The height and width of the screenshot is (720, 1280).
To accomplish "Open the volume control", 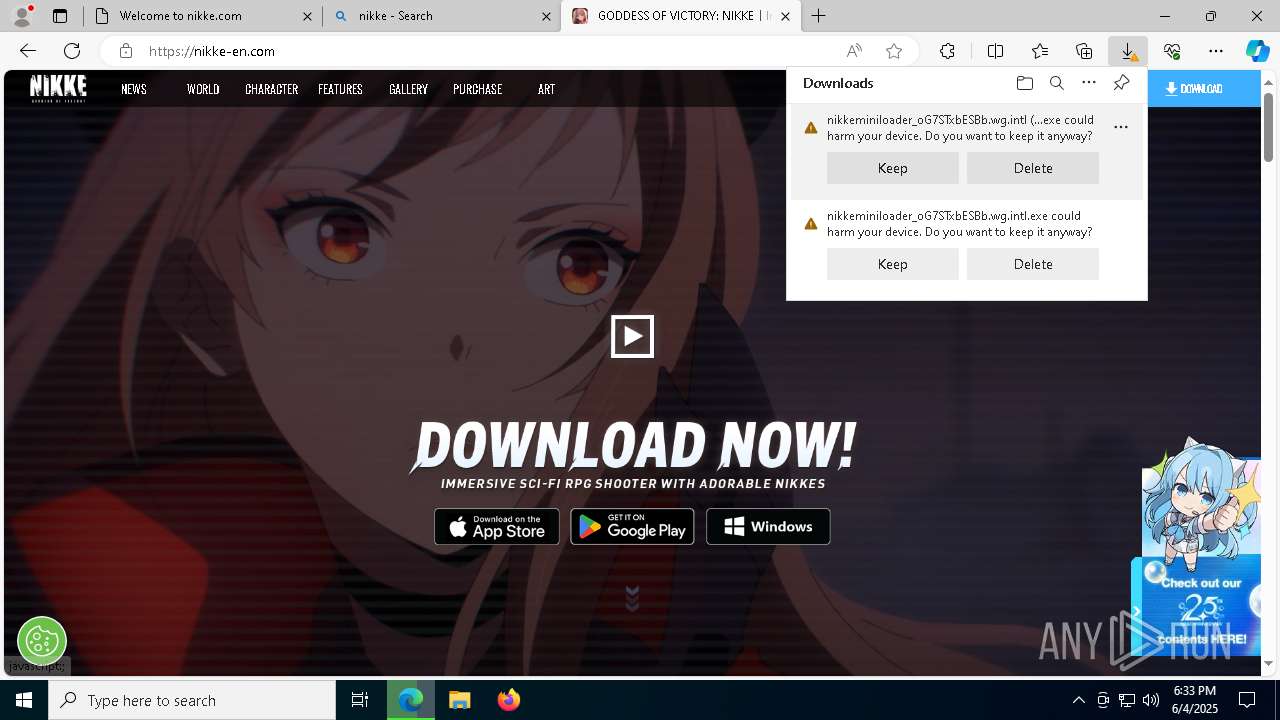I will [1150, 700].
